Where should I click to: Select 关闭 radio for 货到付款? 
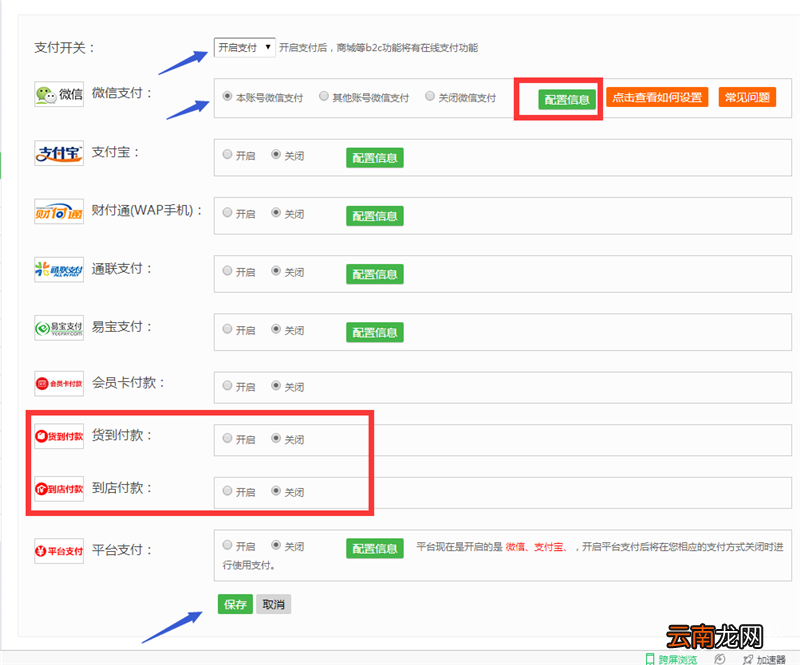[276, 438]
